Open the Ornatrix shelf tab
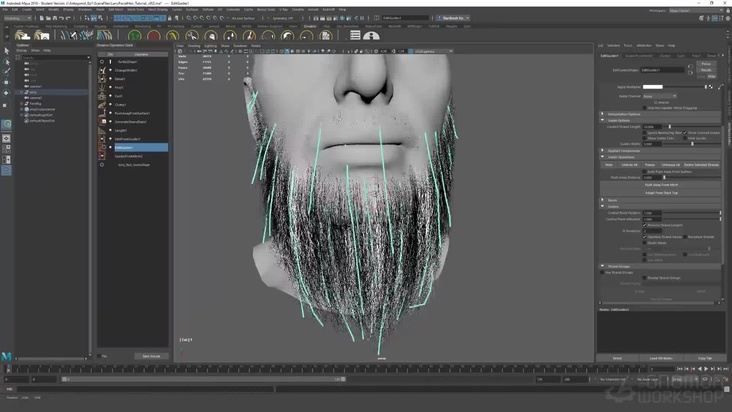 point(310,26)
